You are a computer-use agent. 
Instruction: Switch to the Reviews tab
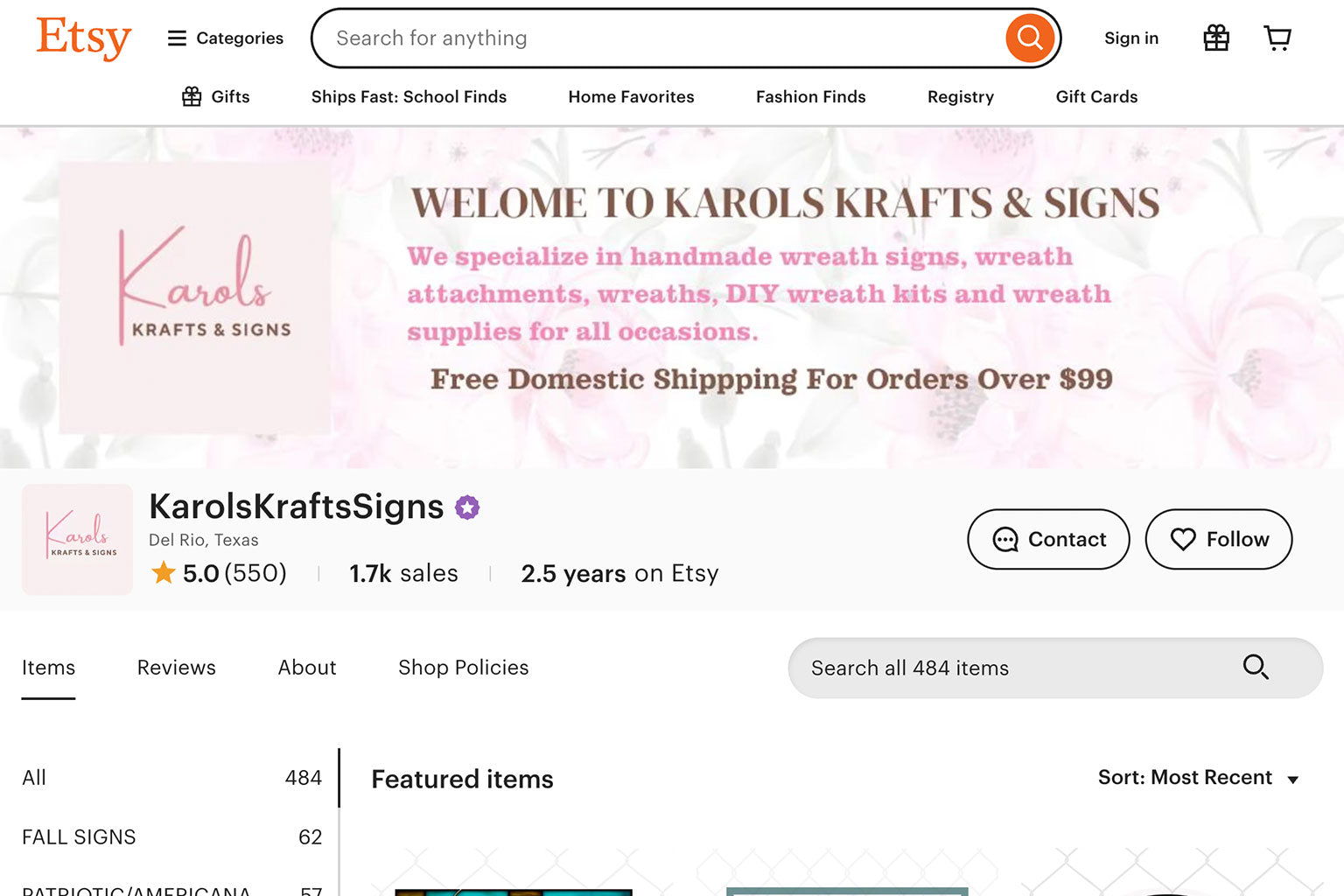click(x=177, y=668)
